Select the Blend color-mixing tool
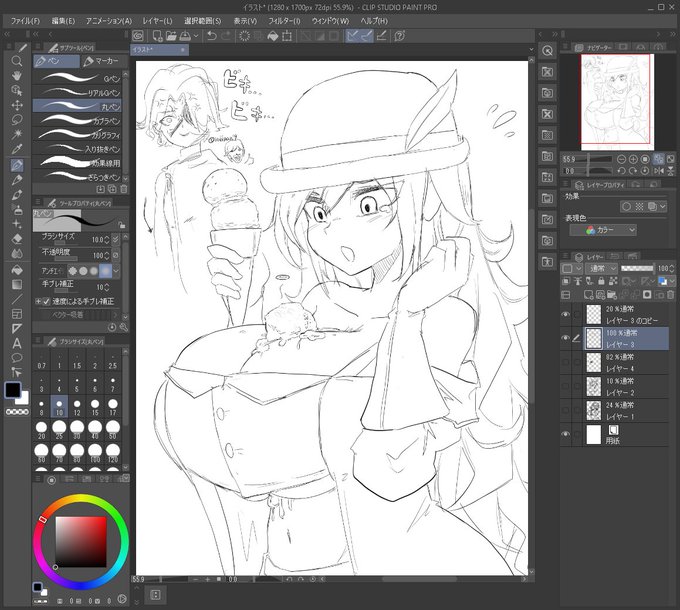 click(16, 254)
